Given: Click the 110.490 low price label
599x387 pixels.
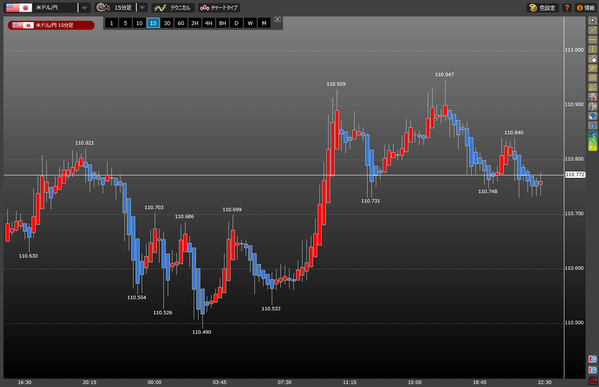Looking at the screenshot, I should pos(202,332).
